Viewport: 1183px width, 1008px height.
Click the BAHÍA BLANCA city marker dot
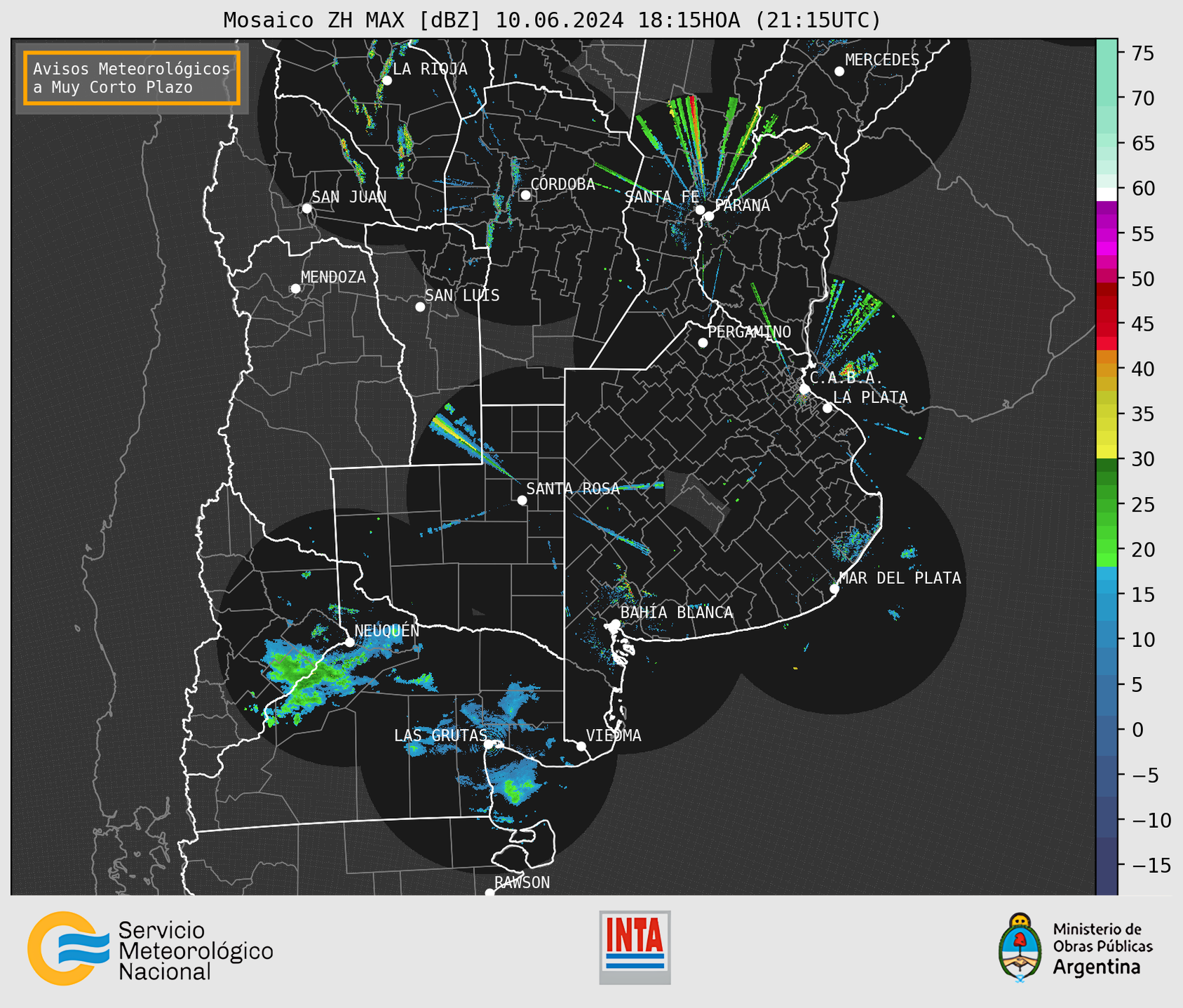coord(615,624)
